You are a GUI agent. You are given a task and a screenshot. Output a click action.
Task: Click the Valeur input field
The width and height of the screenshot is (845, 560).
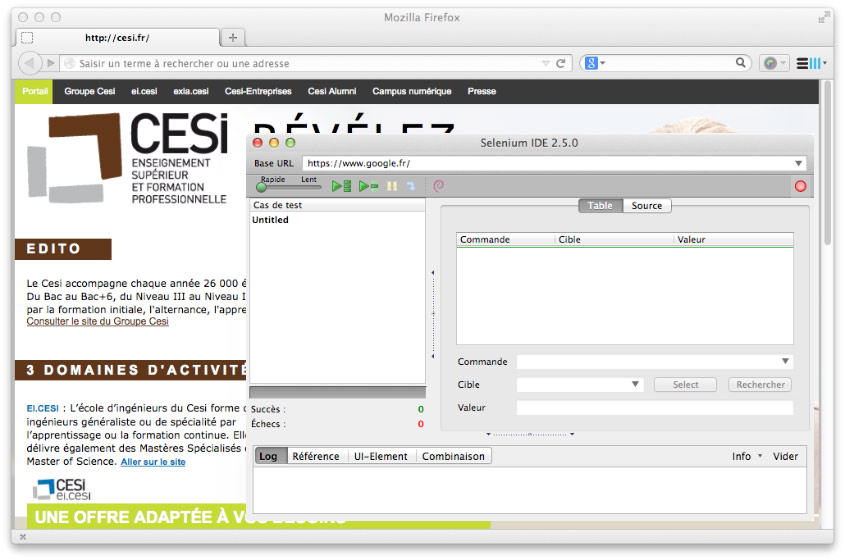pyautogui.click(x=655, y=407)
